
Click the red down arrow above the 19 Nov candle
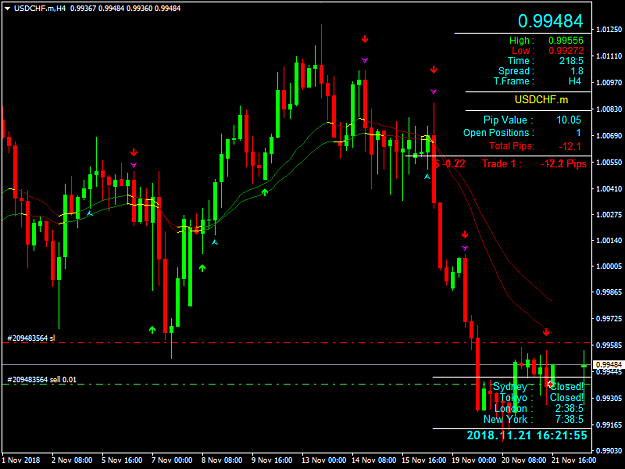pos(465,234)
